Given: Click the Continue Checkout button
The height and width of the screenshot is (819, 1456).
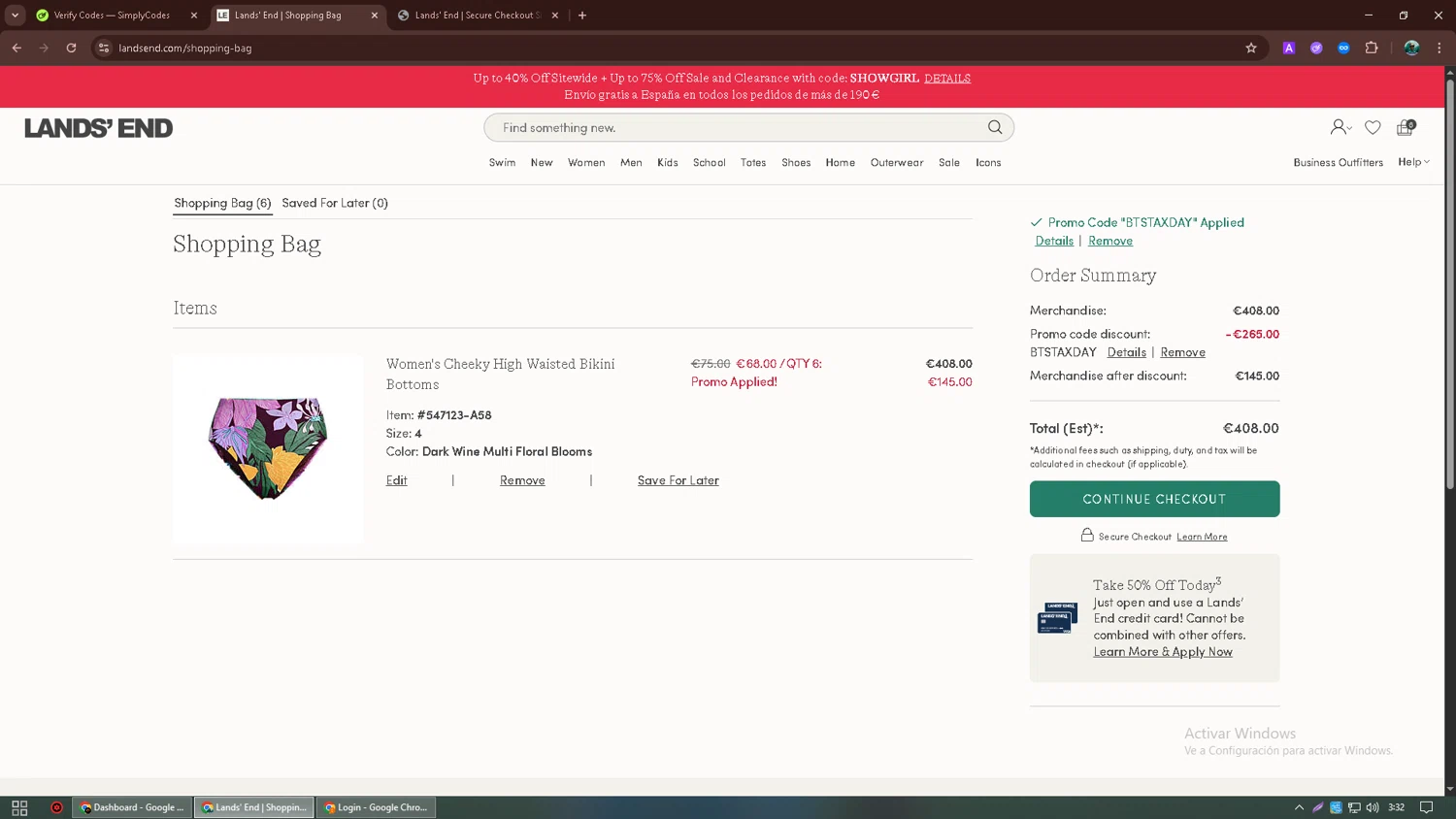Looking at the screenshot, I should (1154, 499).
